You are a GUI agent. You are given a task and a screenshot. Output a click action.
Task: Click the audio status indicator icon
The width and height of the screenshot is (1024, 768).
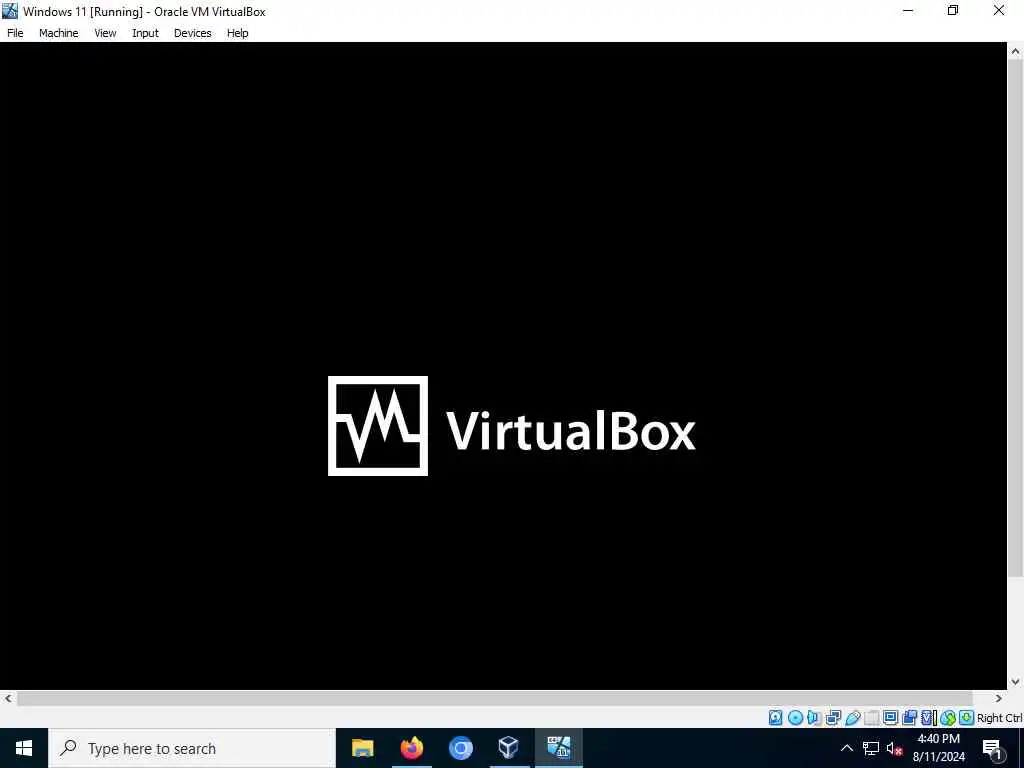coord(813,718)
